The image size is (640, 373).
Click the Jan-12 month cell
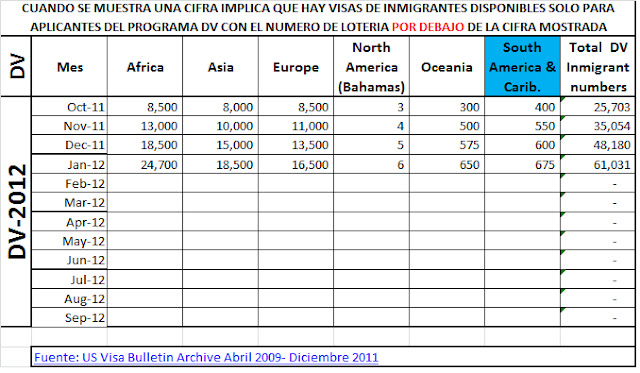click(x=69, y=164)
